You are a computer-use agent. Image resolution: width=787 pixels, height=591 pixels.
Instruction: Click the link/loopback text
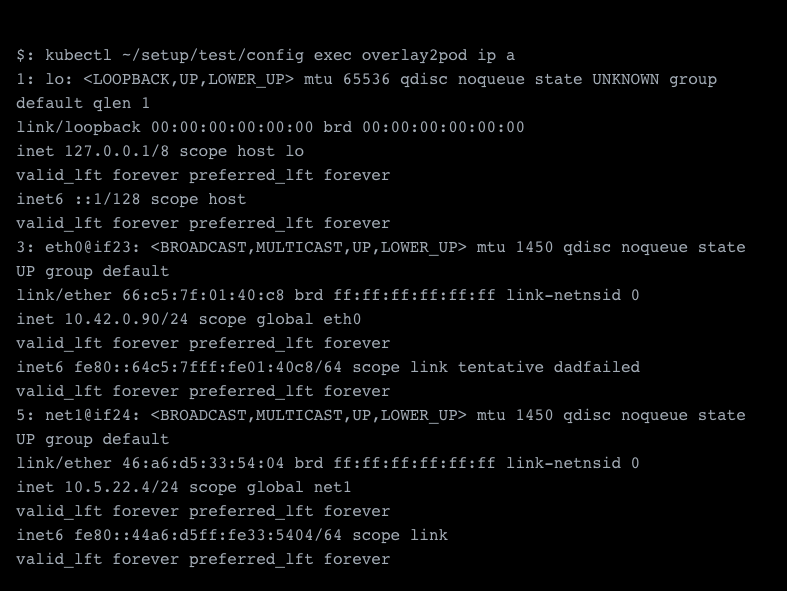(78, 127)
